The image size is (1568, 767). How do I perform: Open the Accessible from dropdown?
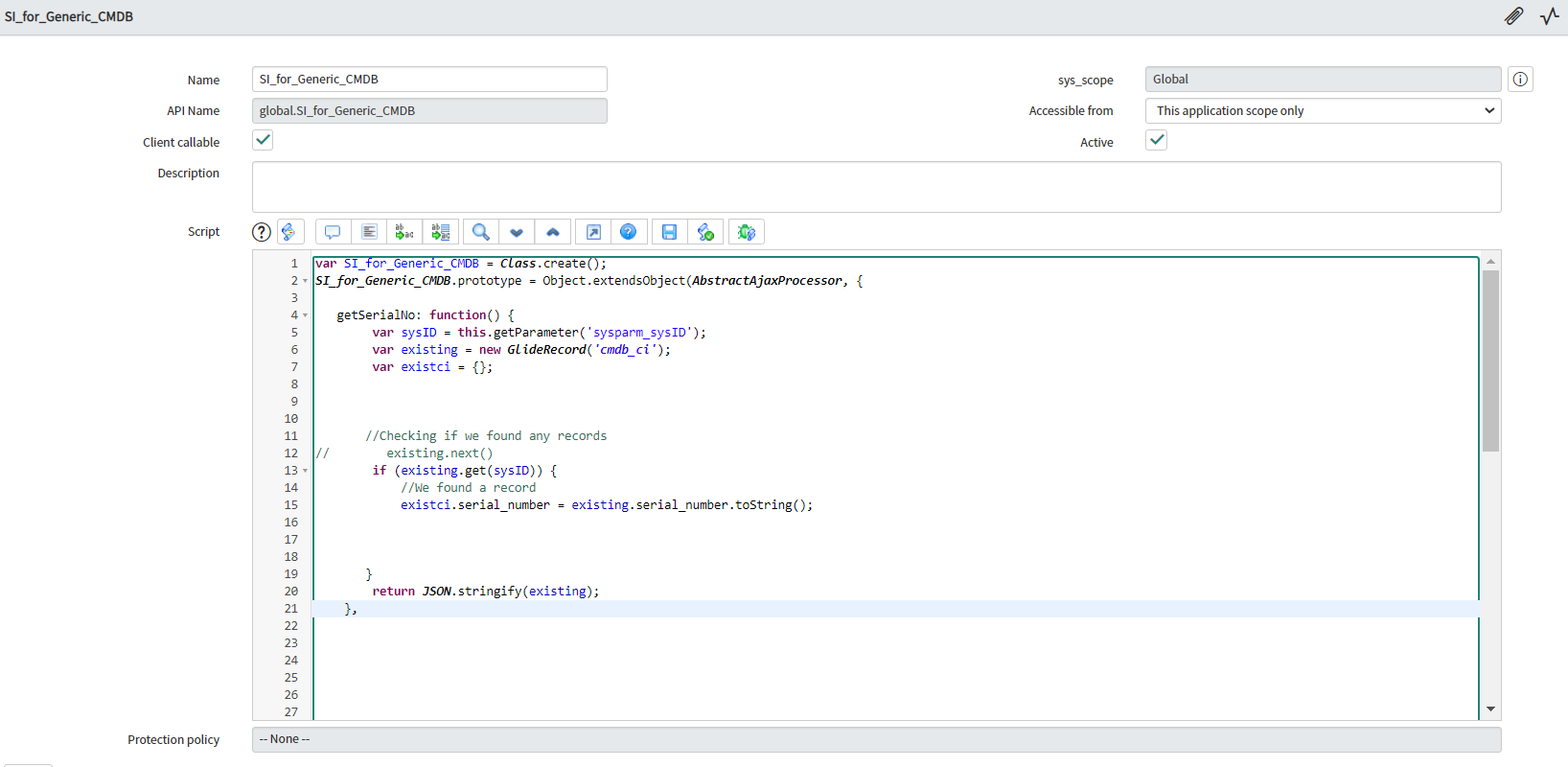click(x=1323, y=111)
